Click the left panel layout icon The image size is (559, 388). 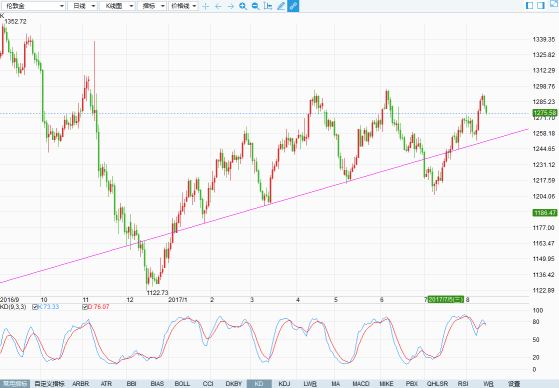pos(529,5)
